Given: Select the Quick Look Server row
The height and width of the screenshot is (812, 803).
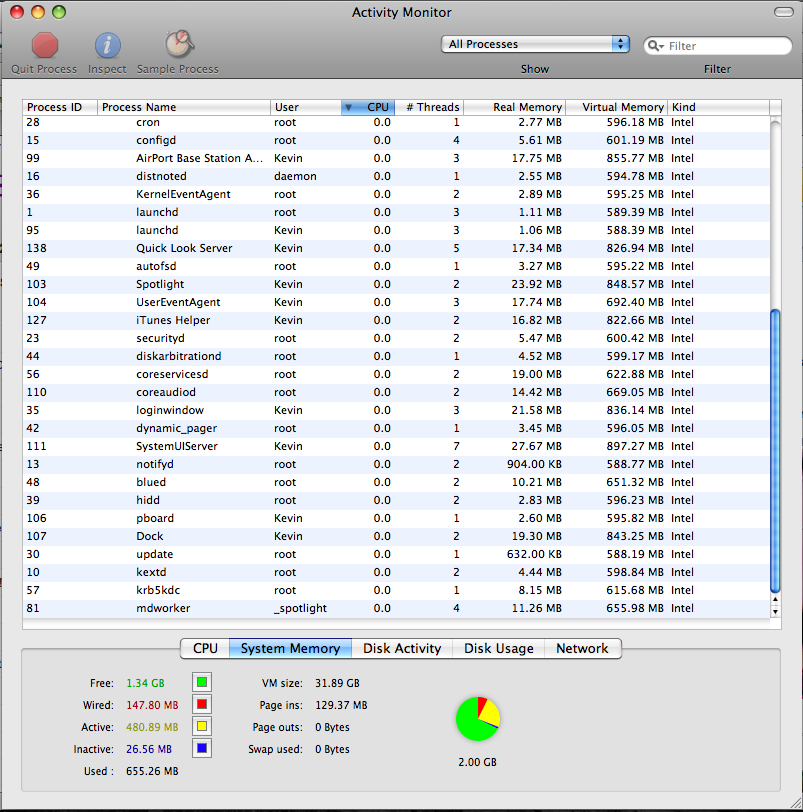Looking at the screenshot, I should click(397, 249).
